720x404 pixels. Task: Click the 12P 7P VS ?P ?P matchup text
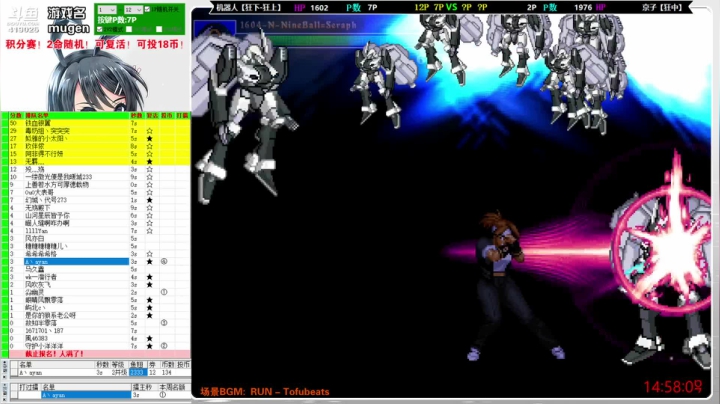click(450, 8)
